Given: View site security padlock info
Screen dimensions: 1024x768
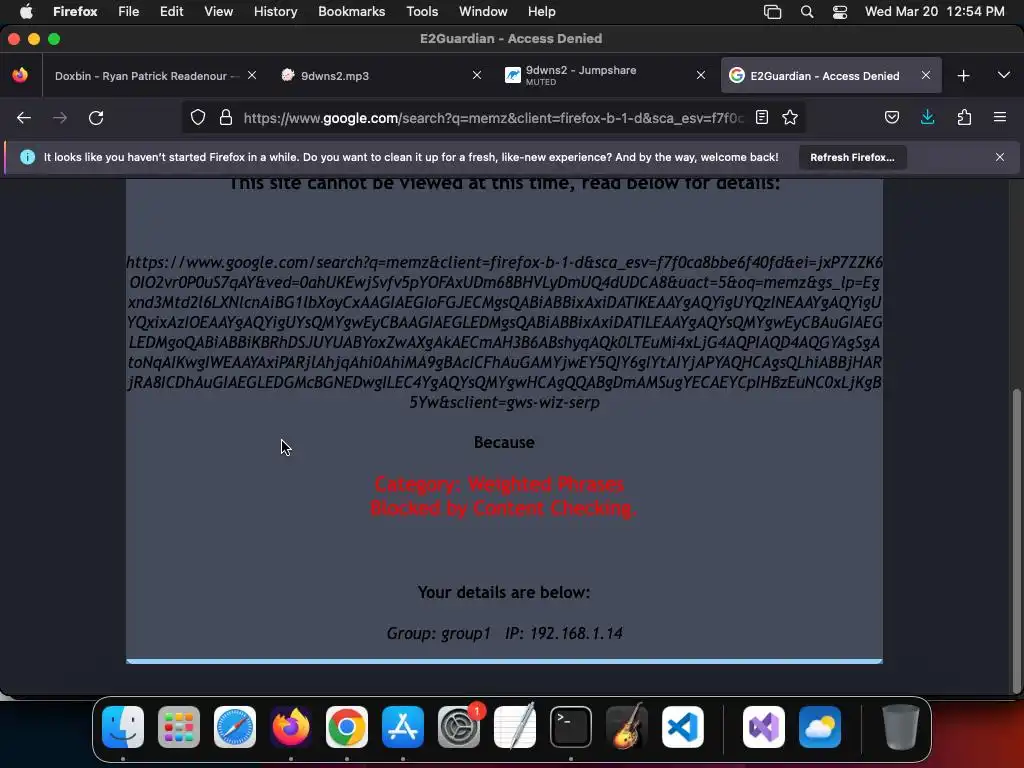Looking at the screenshot, I should click(x=226, y=118).
